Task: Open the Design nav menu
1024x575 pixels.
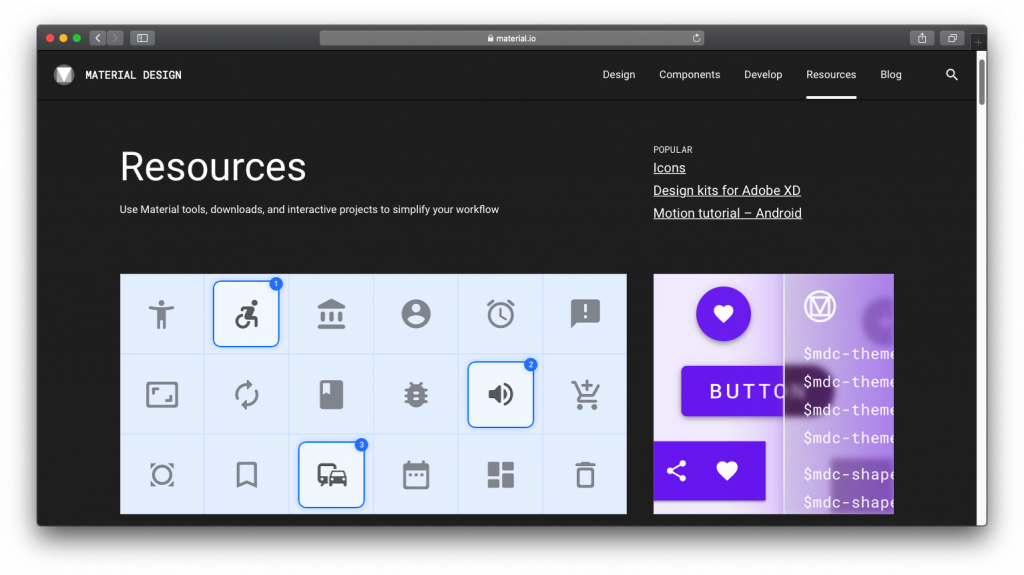Action: [618, 74]
